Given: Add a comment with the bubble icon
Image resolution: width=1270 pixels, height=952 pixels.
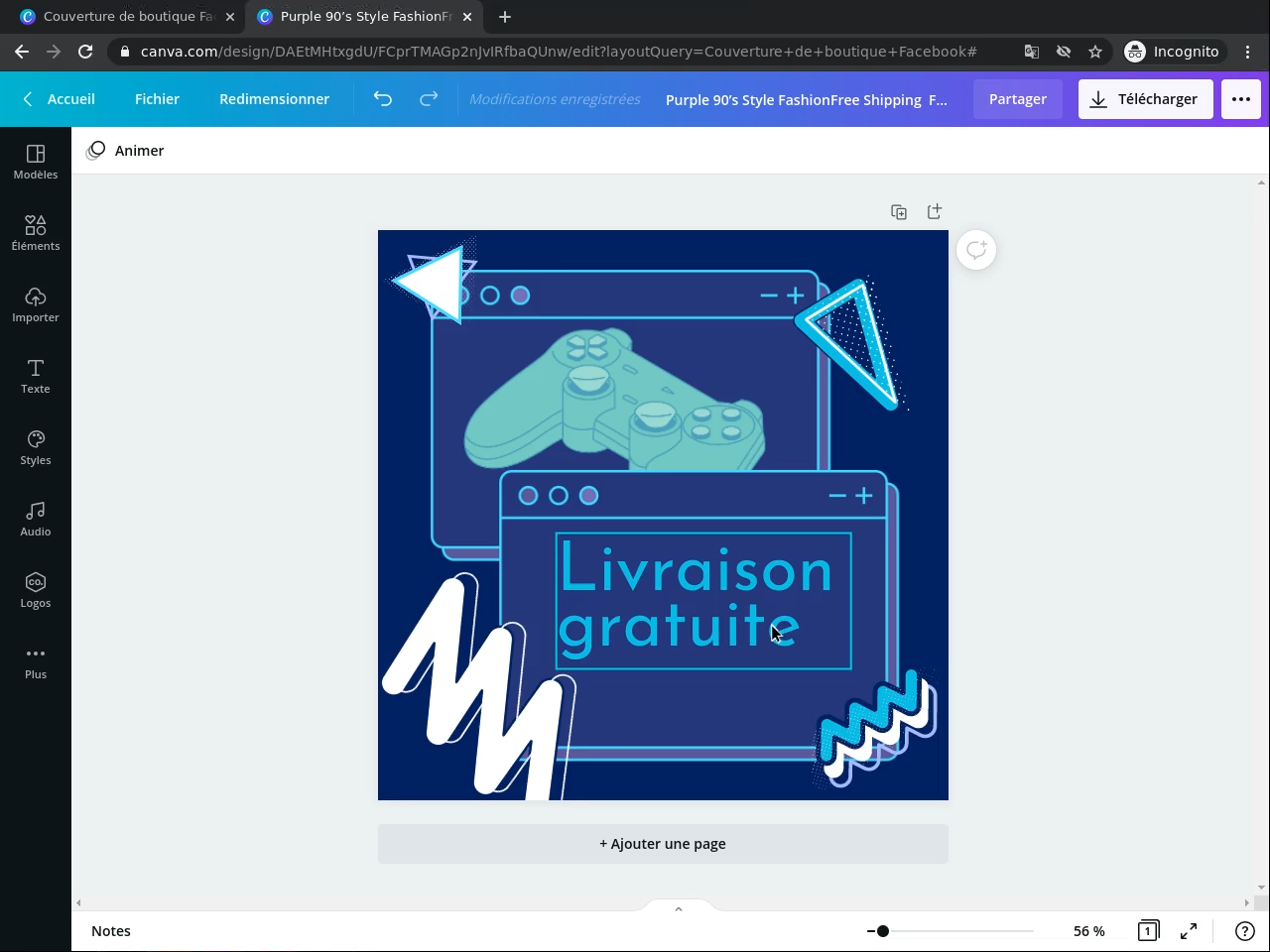Looking at the screenshot, I should [x=976, y=250].
